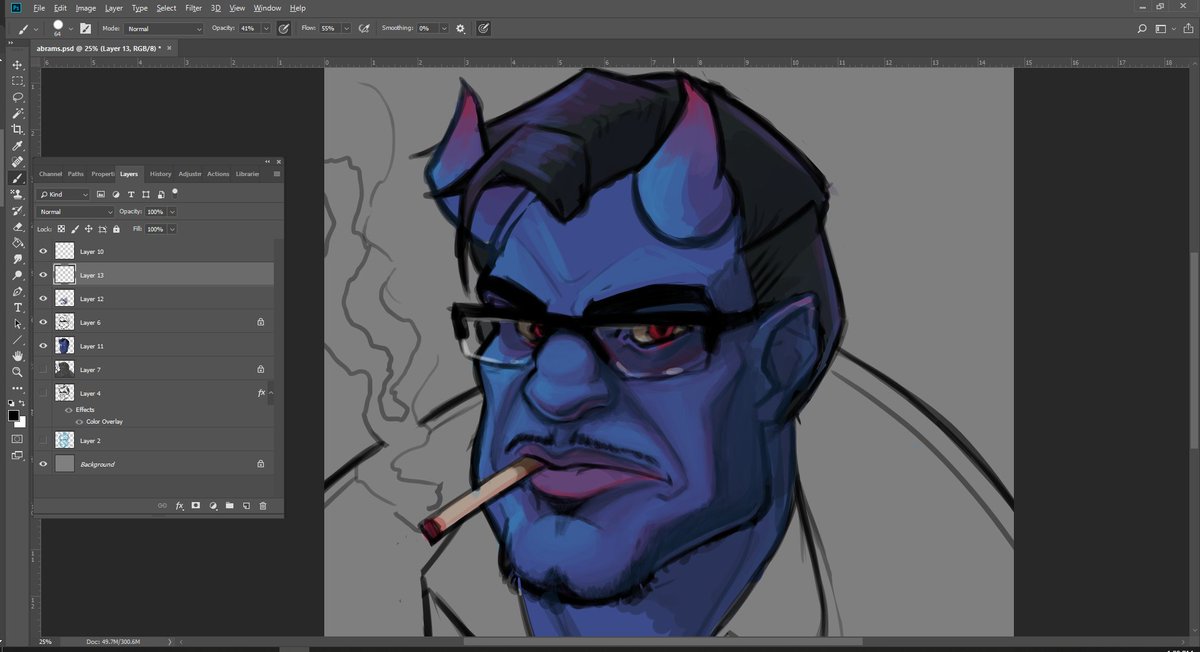Screen dimensions: 1200x652
Task: Open the Window menu
Action: (267, 8)
